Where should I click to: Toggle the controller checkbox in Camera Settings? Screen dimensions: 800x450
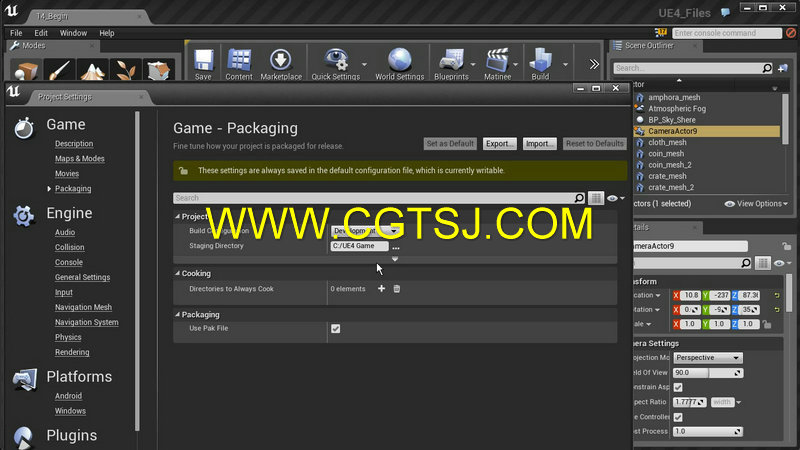coord(678,417)
